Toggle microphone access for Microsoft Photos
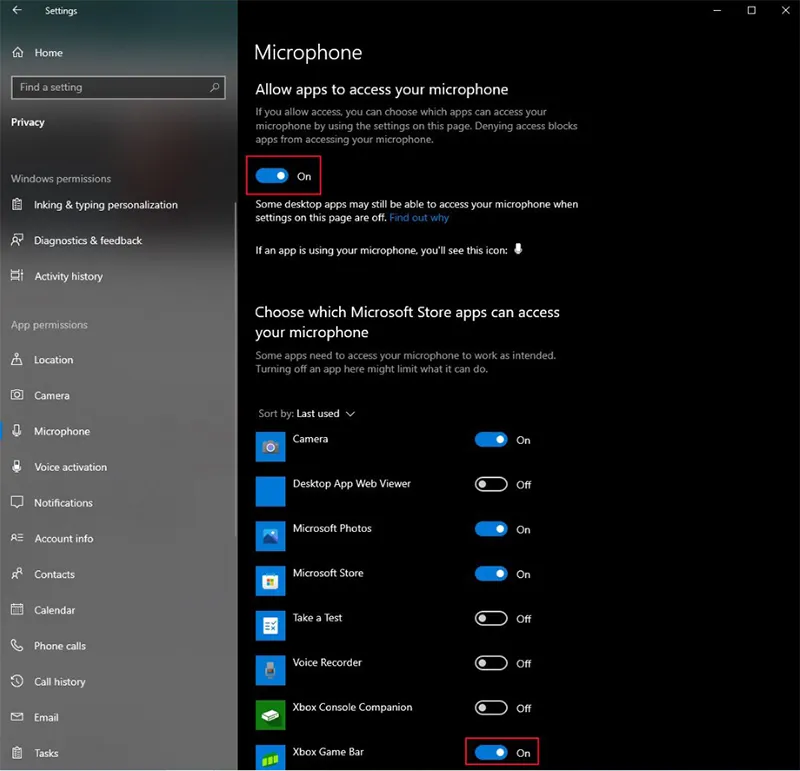This screenshot has width=800, height=771. (x=491, y=529)
